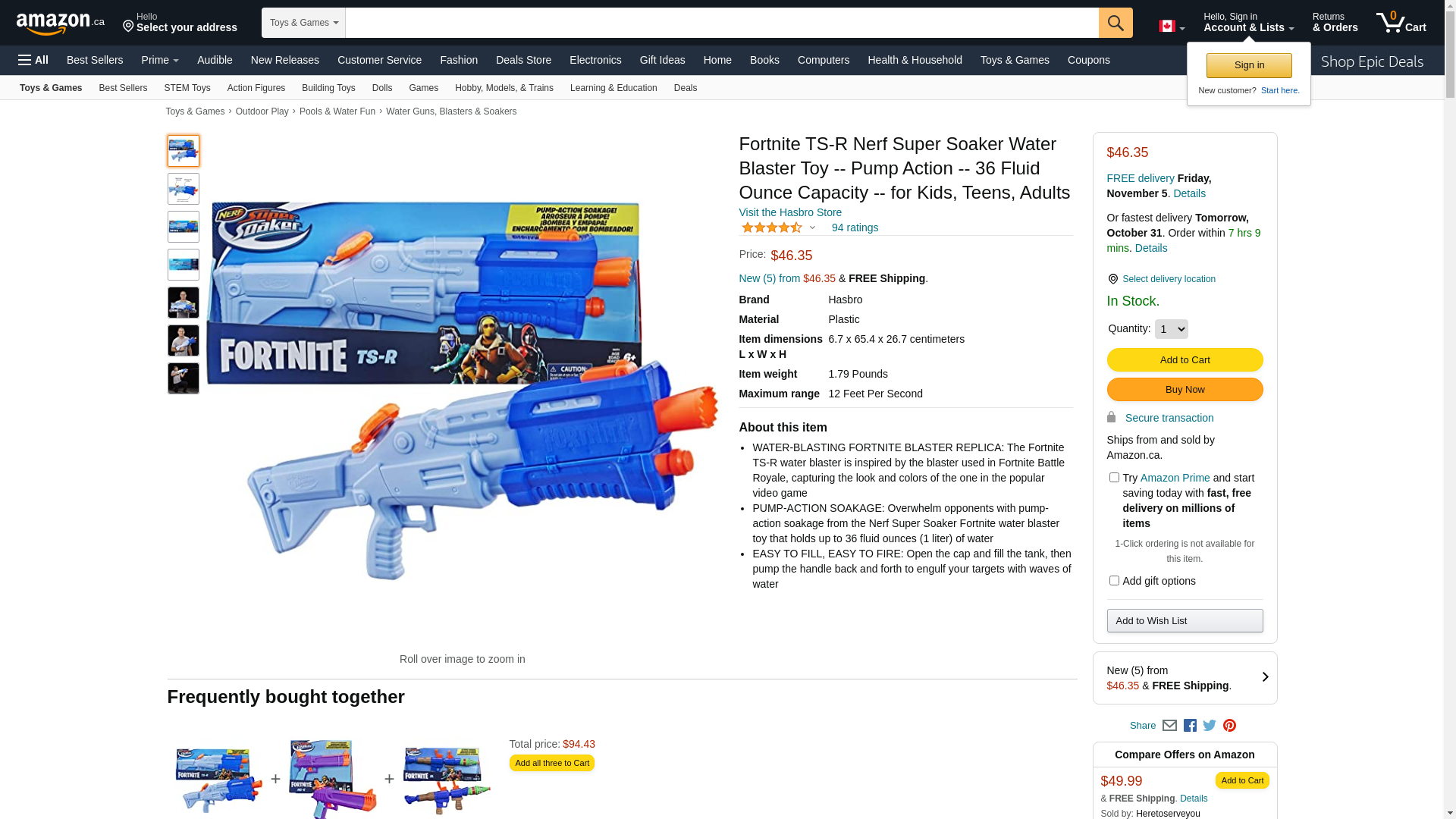
Task: Select the last product thumbnail image
Action: point(184,378)
